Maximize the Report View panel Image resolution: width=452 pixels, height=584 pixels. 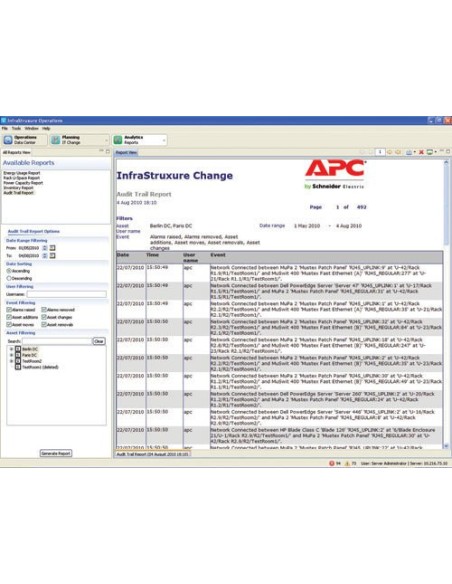[448, 151]
